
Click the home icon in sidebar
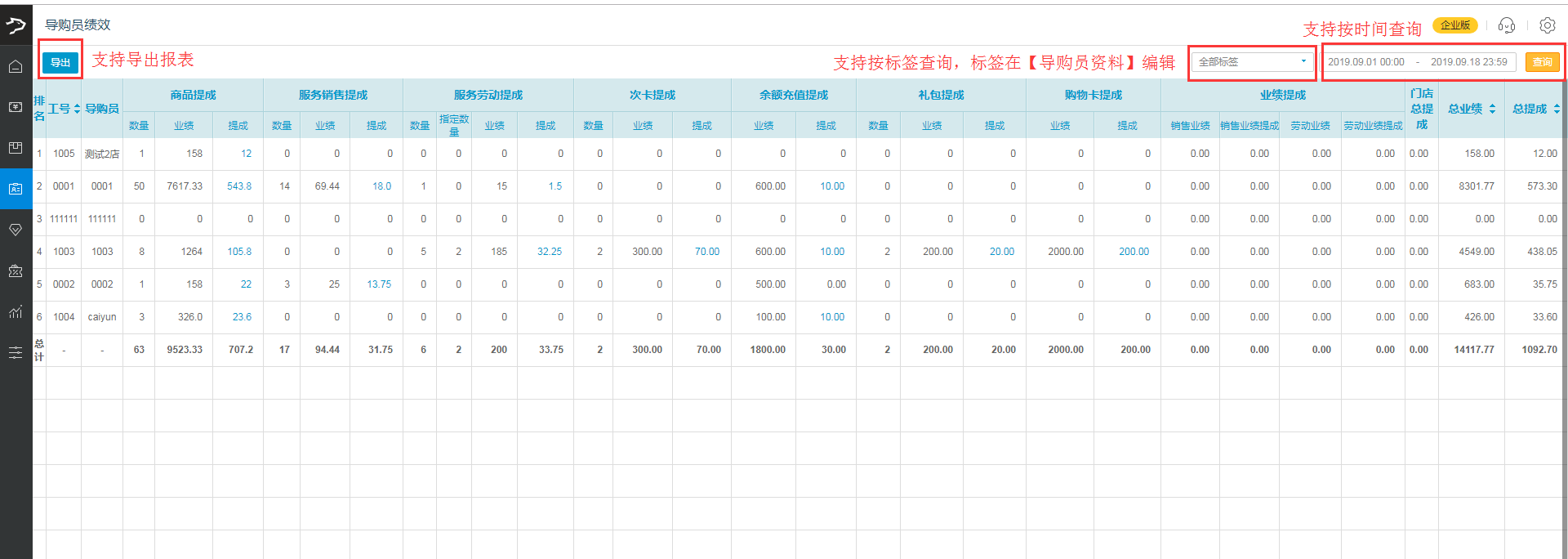16,66
